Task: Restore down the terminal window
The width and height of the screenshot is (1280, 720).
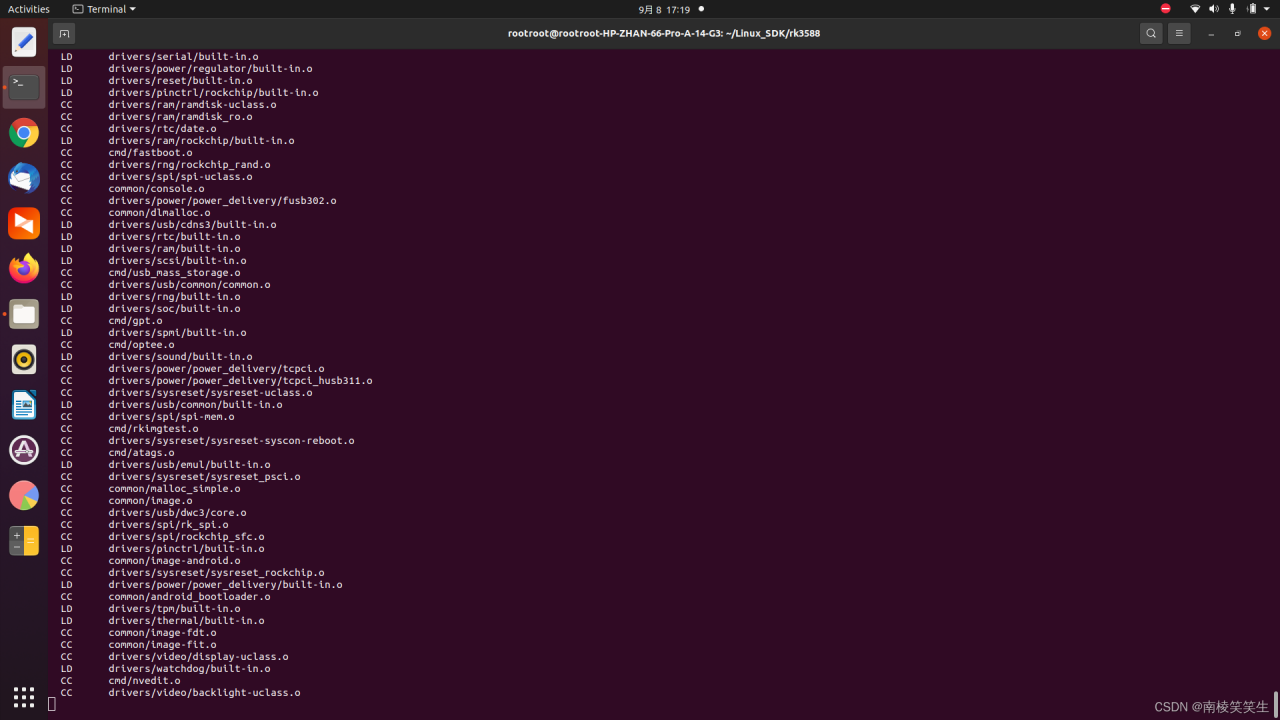Action: tap(1238, 33)
